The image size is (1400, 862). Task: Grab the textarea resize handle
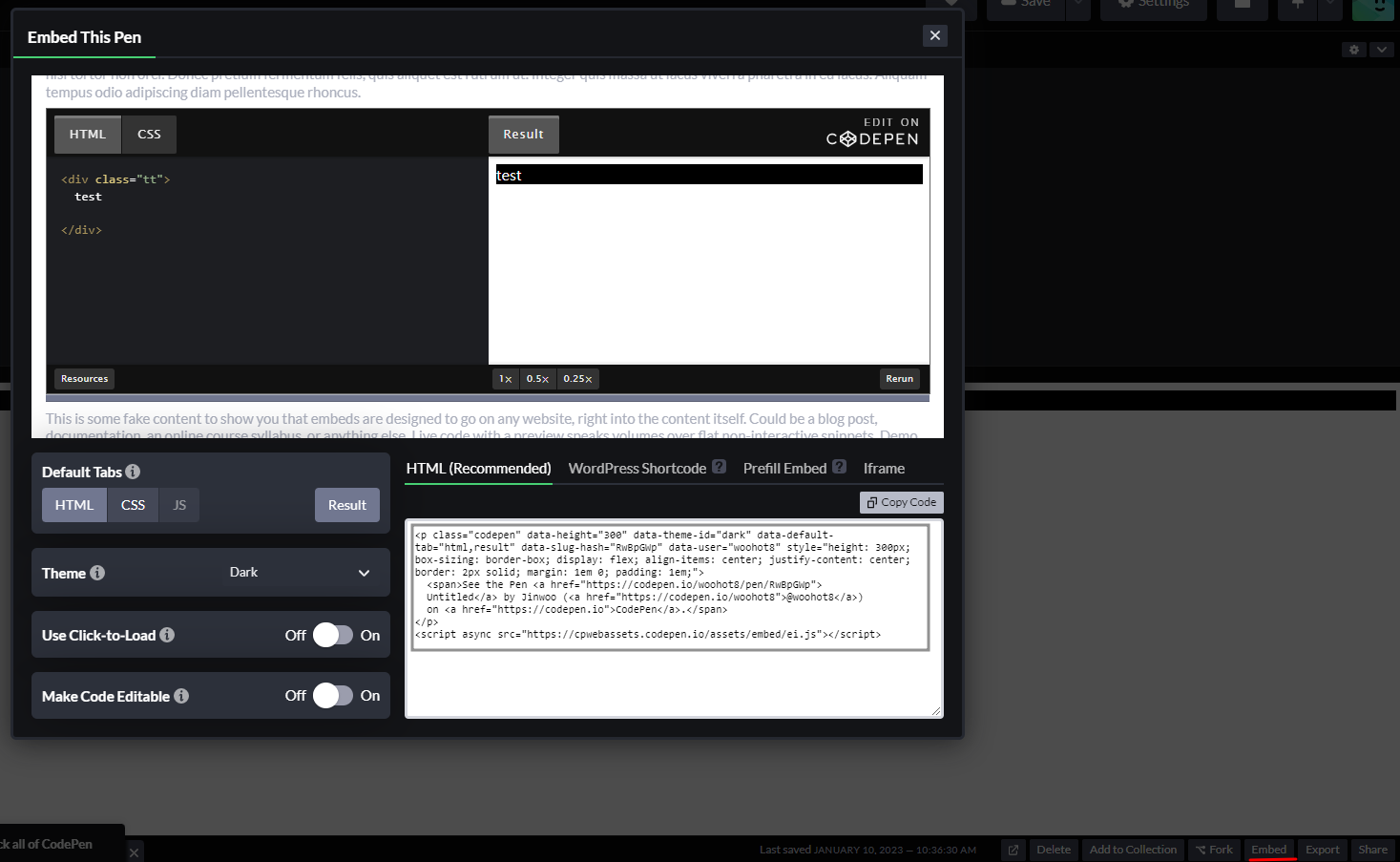(936, 711)
